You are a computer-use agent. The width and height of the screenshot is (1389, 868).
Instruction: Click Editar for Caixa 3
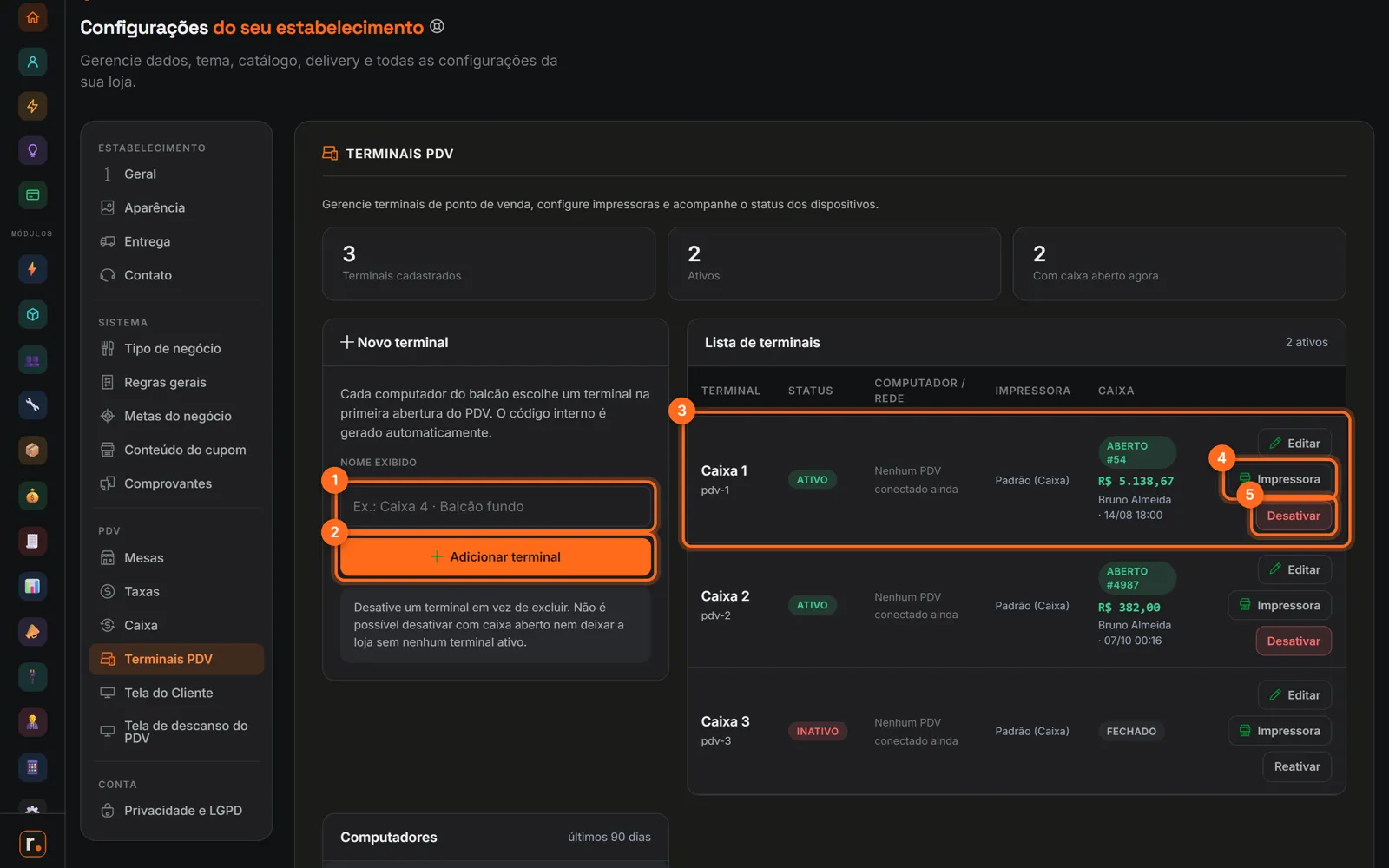(1294, 695)
